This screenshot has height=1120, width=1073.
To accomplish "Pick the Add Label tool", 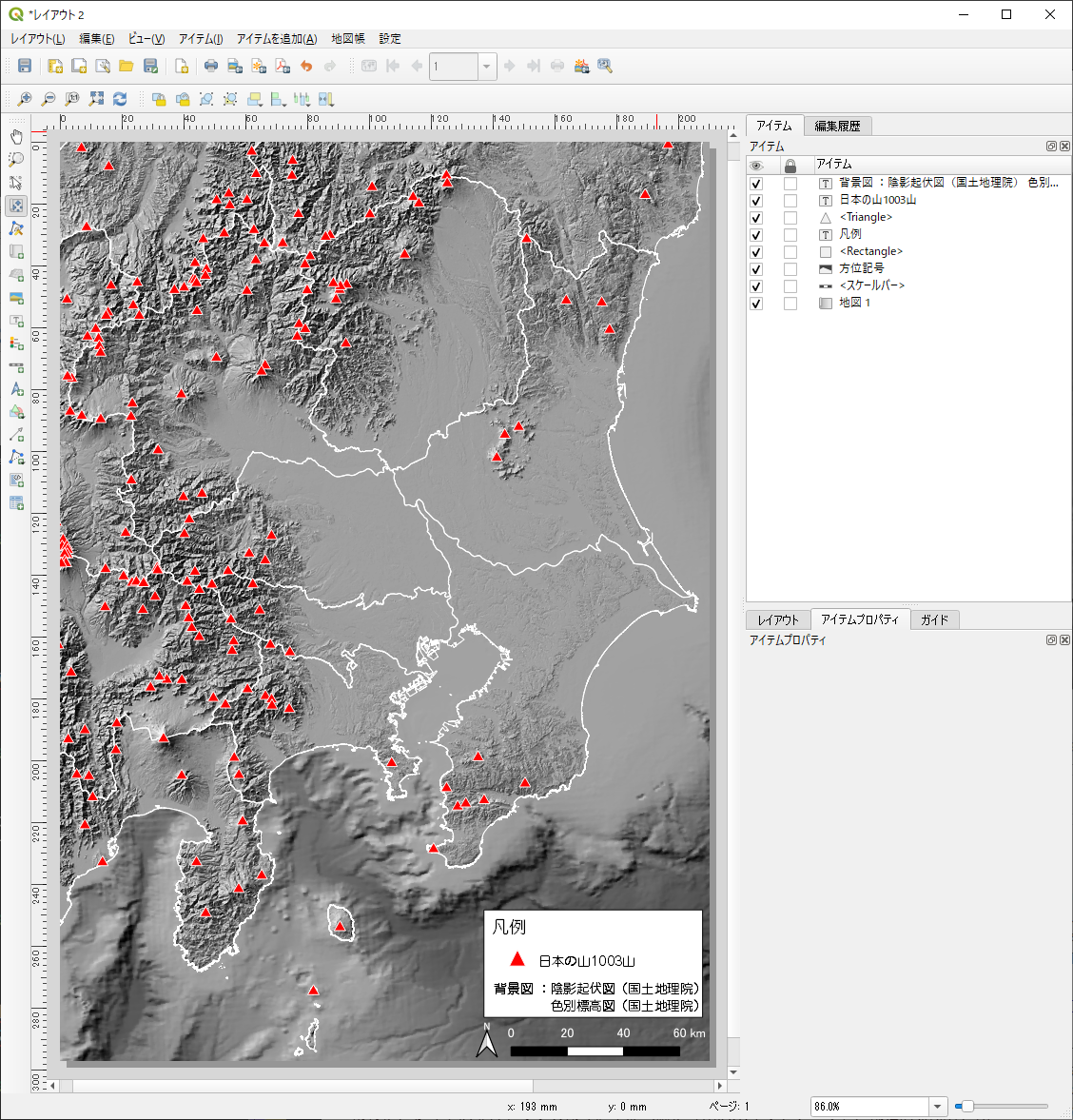I will pyautogui.click(x=16, y=321).
